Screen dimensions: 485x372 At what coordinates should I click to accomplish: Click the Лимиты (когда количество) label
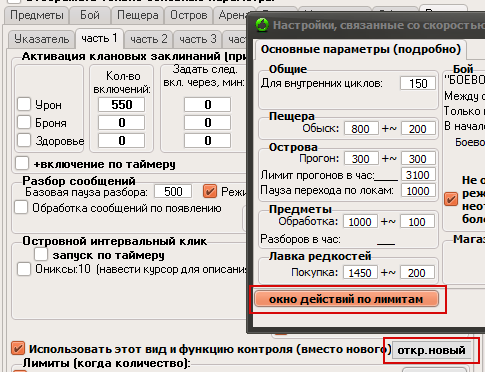106,363
